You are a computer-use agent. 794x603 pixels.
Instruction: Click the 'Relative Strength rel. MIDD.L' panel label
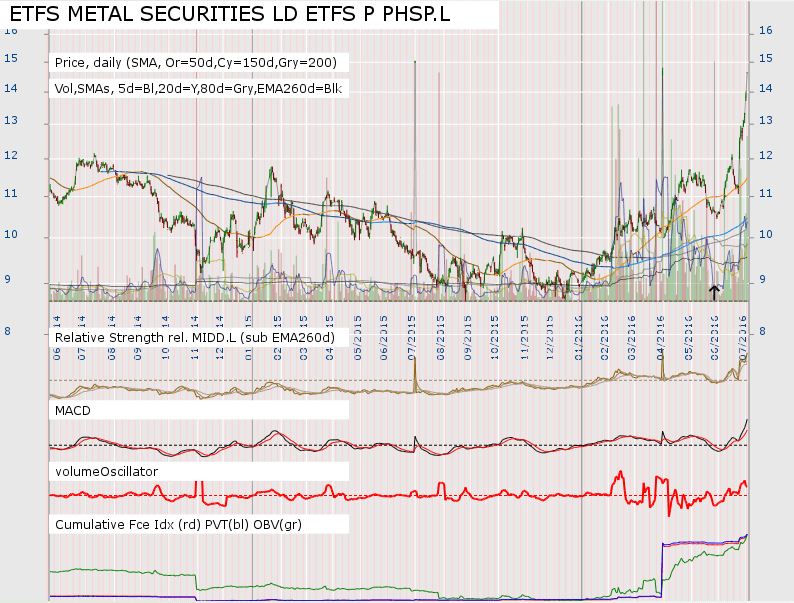pos(194,338)
